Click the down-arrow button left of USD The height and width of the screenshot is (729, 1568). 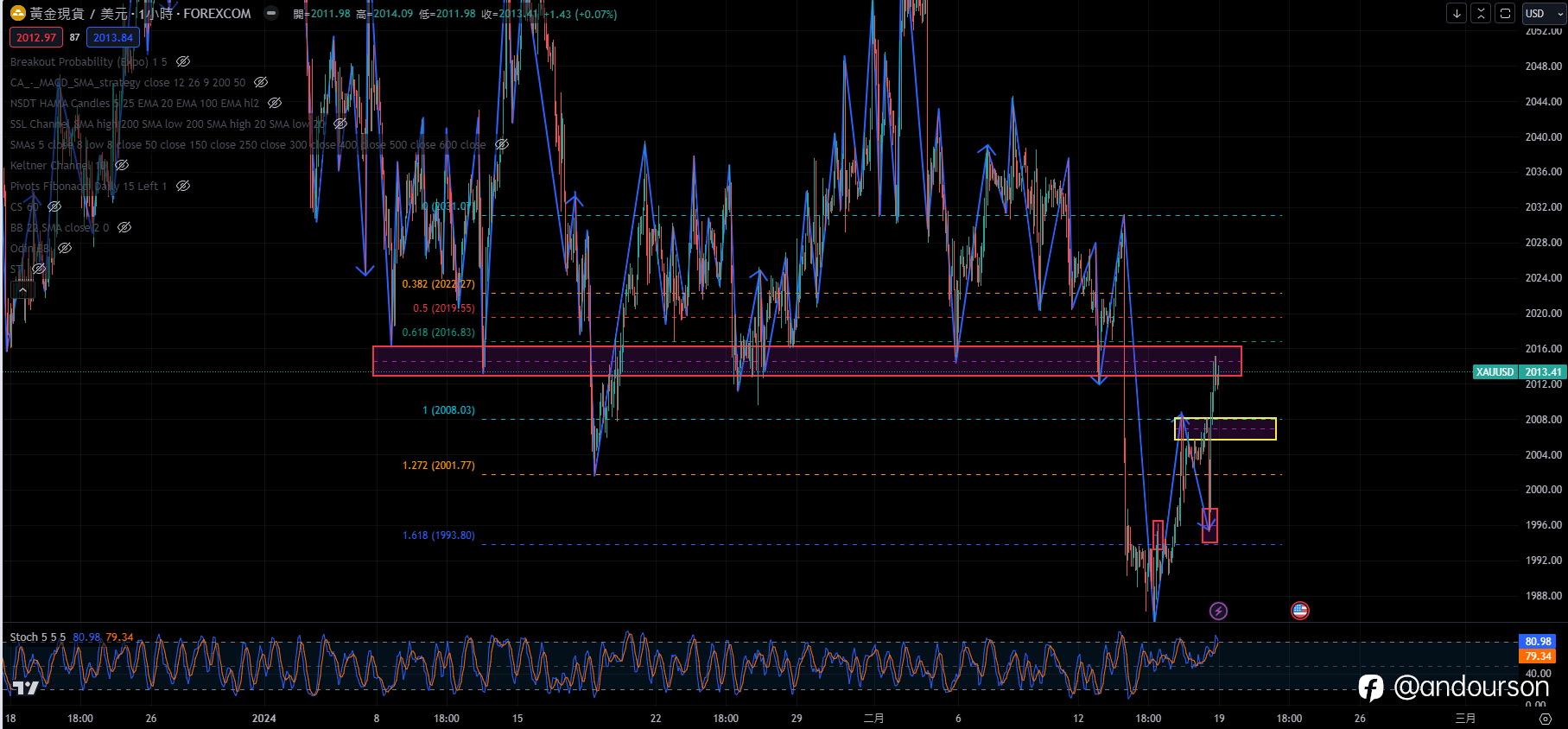tap(1457, 13)
